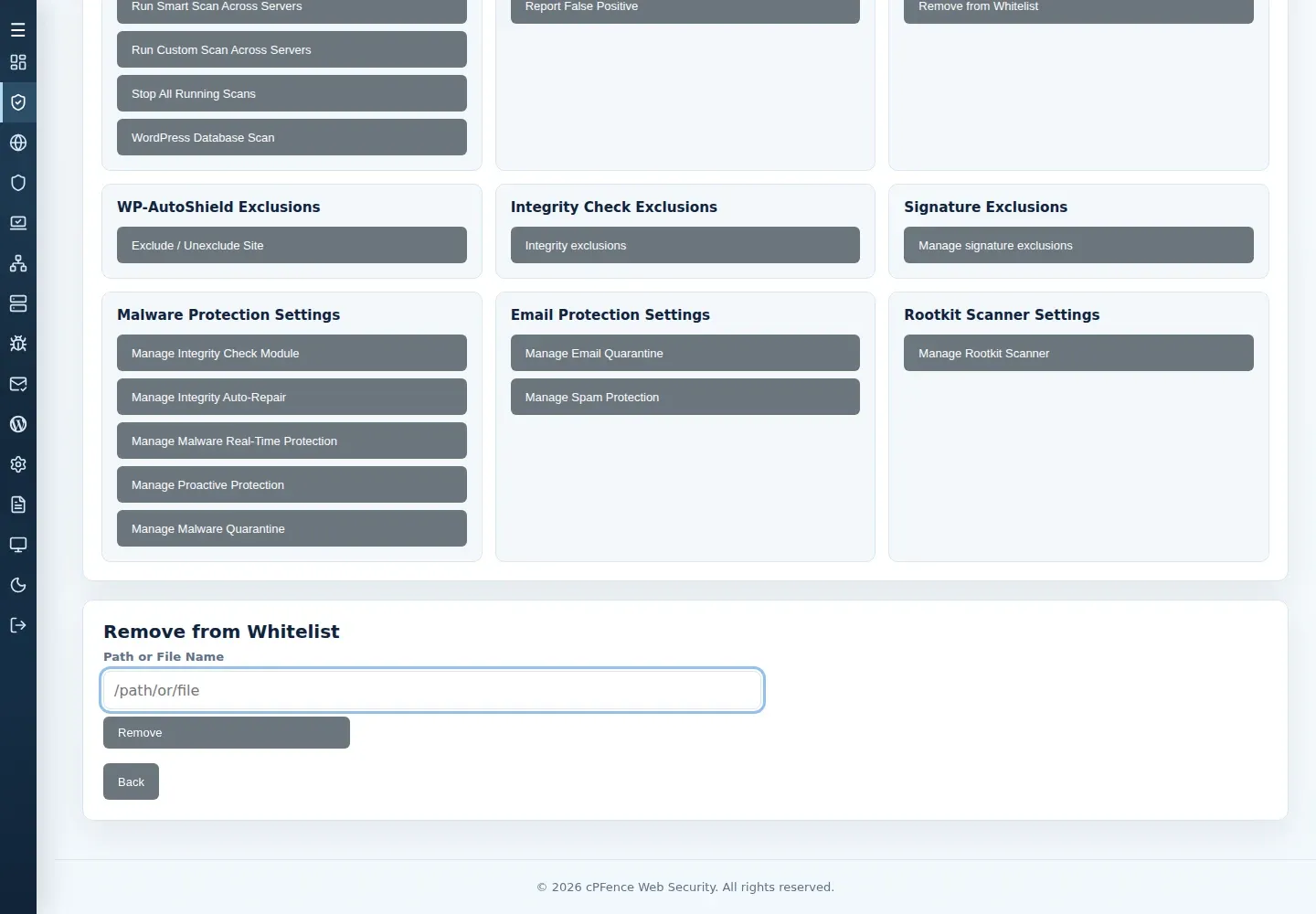Open Manage Integrity Check Module
Screen dimensions: 1316x914
(x=292, y=353)
